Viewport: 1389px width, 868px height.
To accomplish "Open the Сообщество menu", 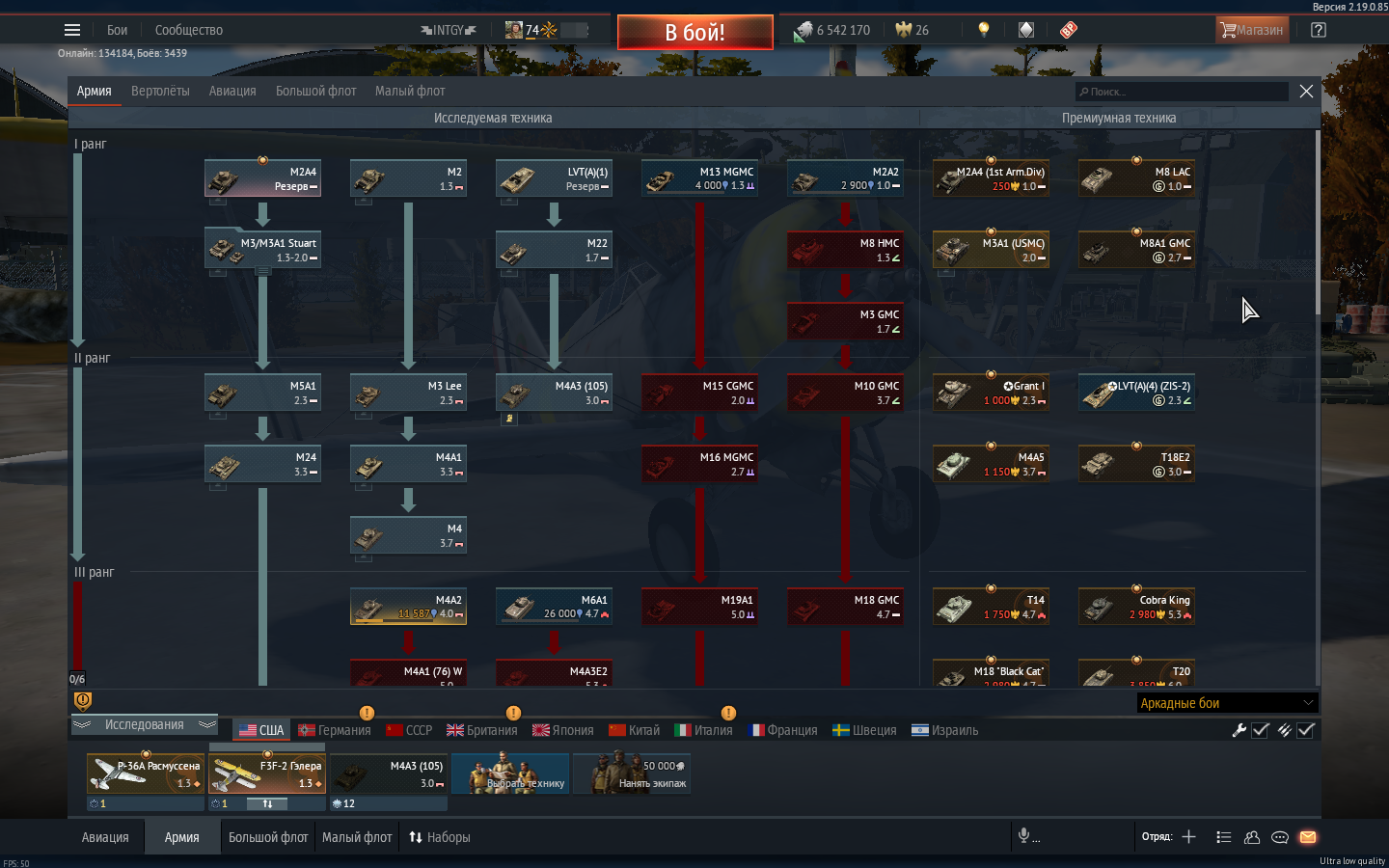I will tap(189, 30).
